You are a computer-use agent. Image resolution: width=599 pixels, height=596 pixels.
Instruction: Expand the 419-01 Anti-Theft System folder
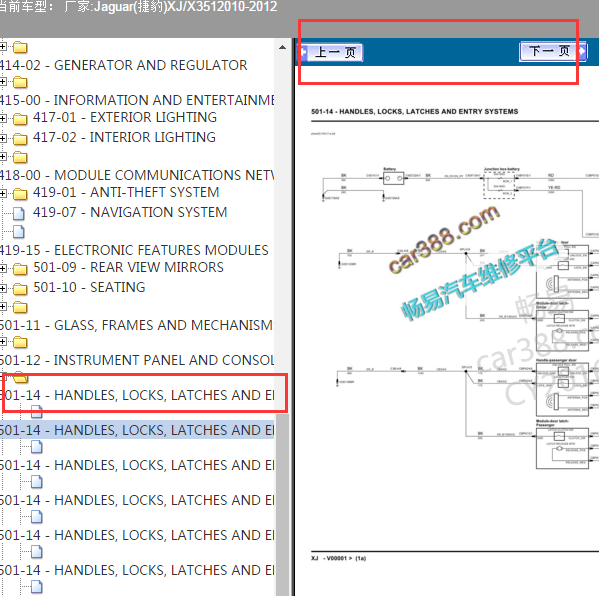point(3,193)
